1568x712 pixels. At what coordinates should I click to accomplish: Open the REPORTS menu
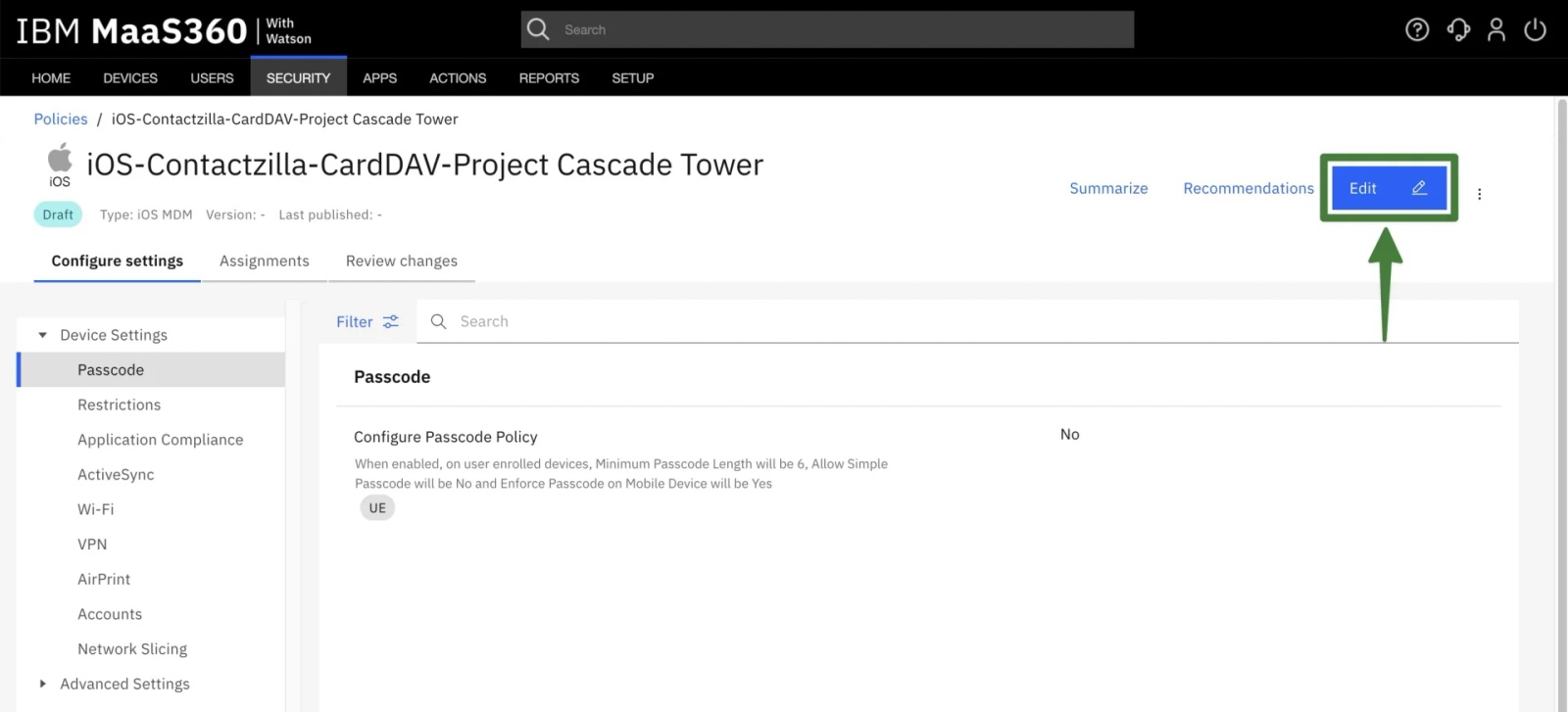[549, 78]
